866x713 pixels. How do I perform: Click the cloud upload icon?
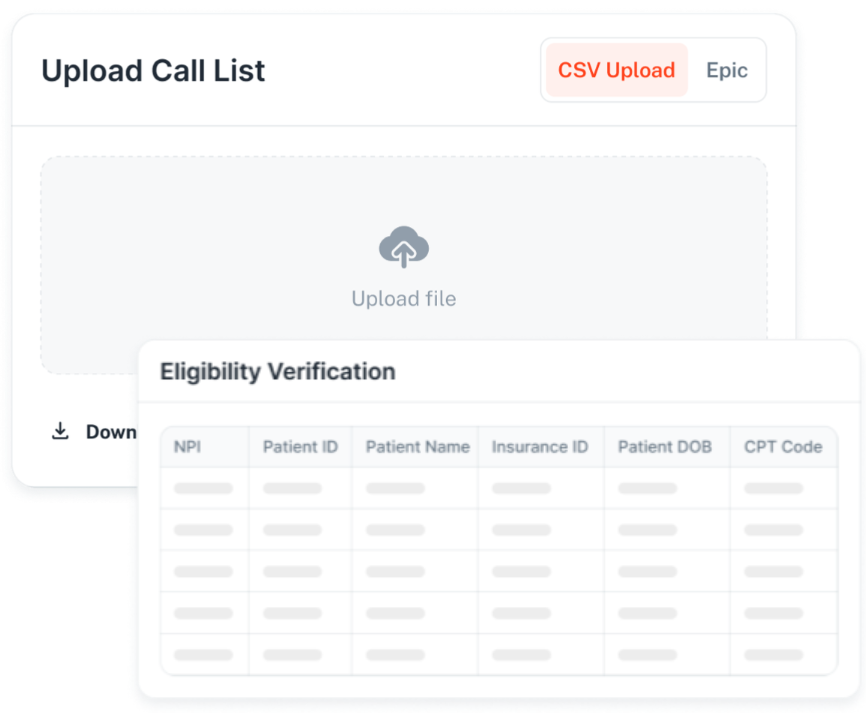[x=404, y=247]
